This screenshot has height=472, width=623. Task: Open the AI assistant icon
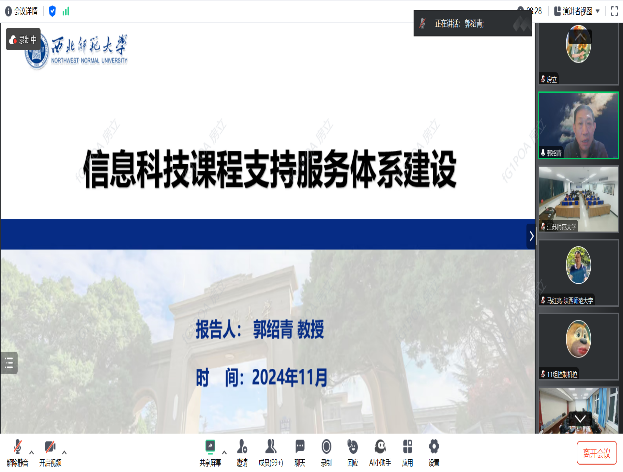click(x=380, y=447)
